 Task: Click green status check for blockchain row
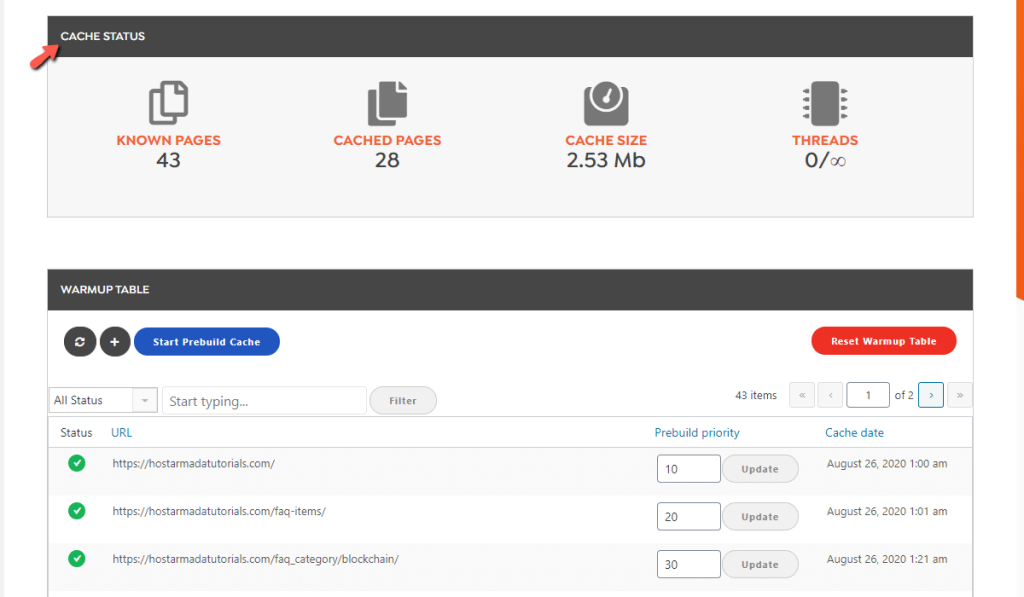click(x=76, y=558)
